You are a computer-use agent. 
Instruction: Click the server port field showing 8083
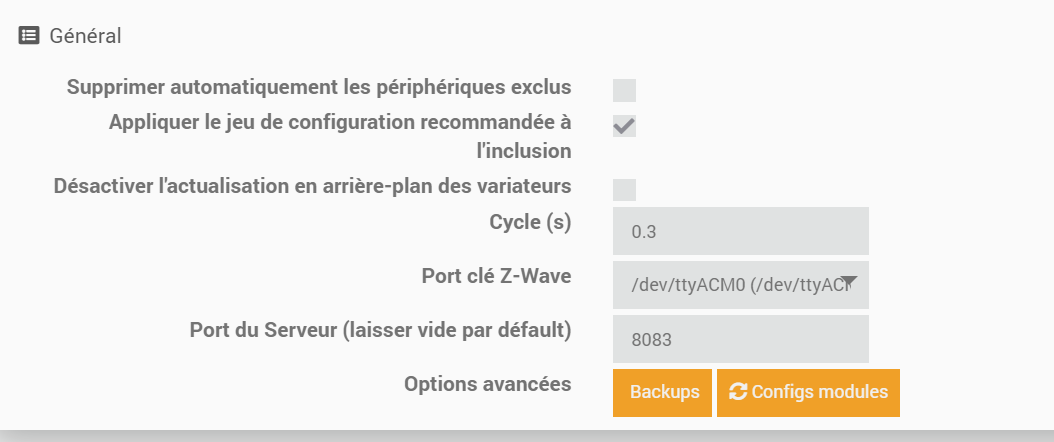(740, 340)
